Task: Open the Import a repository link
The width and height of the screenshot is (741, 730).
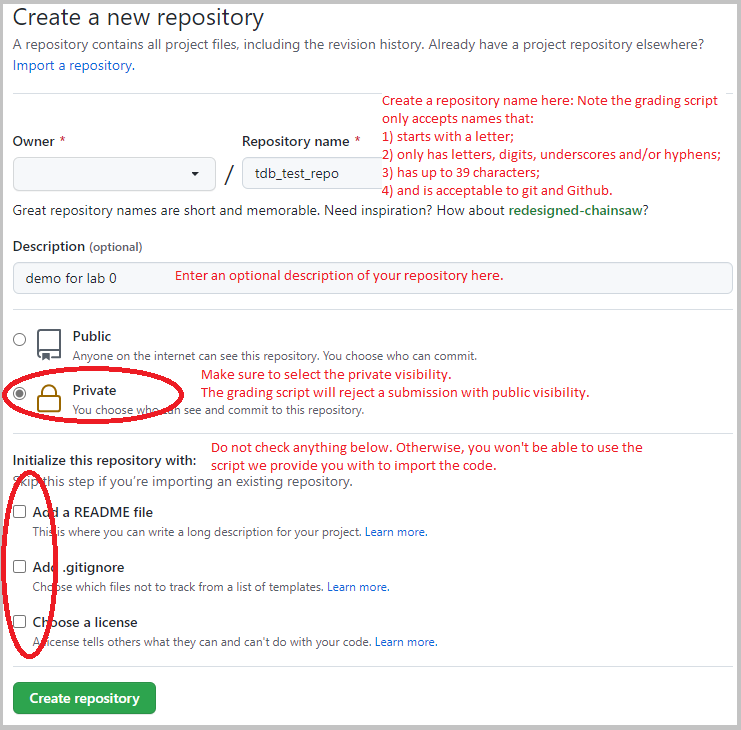Action: click(72, 65)
